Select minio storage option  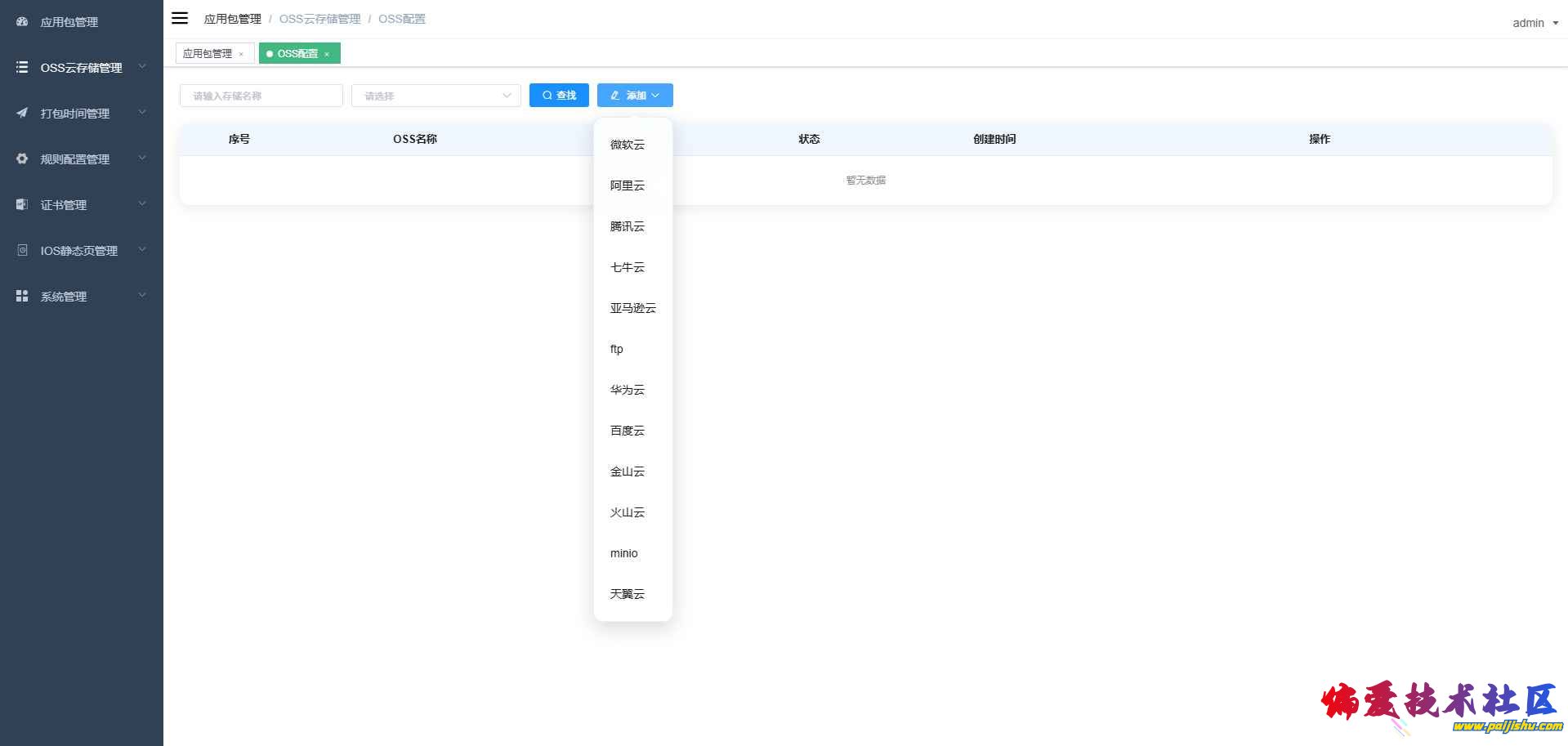click(623, 553)
